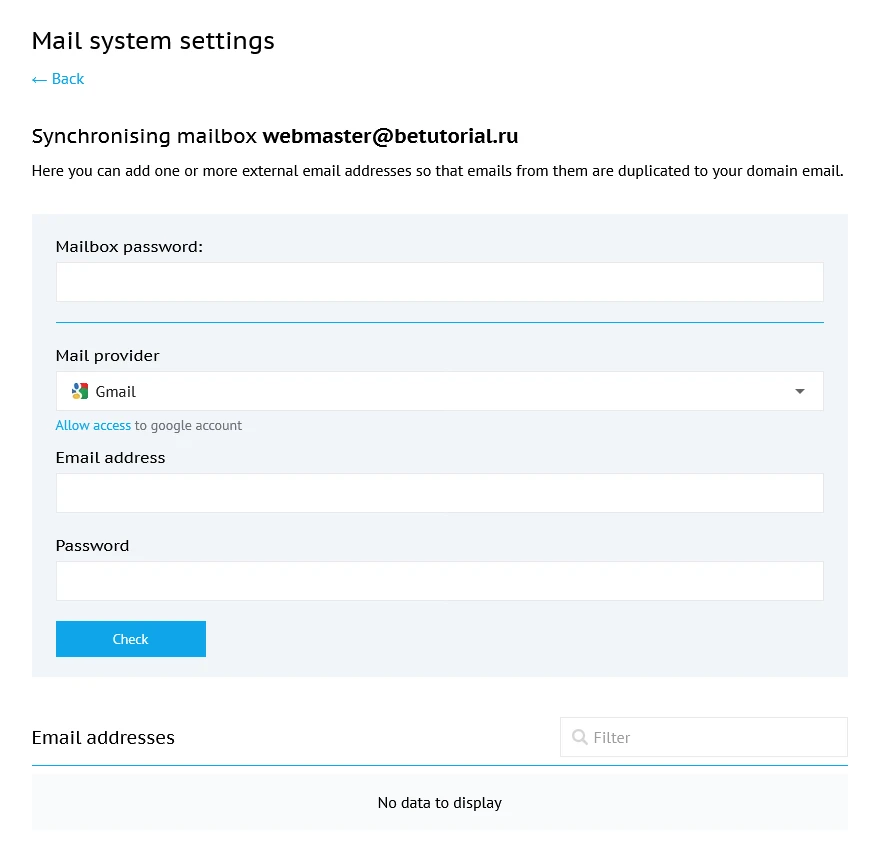880x861 pixels.
Task: Click the Synchronising mailbox heading text
Action: pos(146,136)
